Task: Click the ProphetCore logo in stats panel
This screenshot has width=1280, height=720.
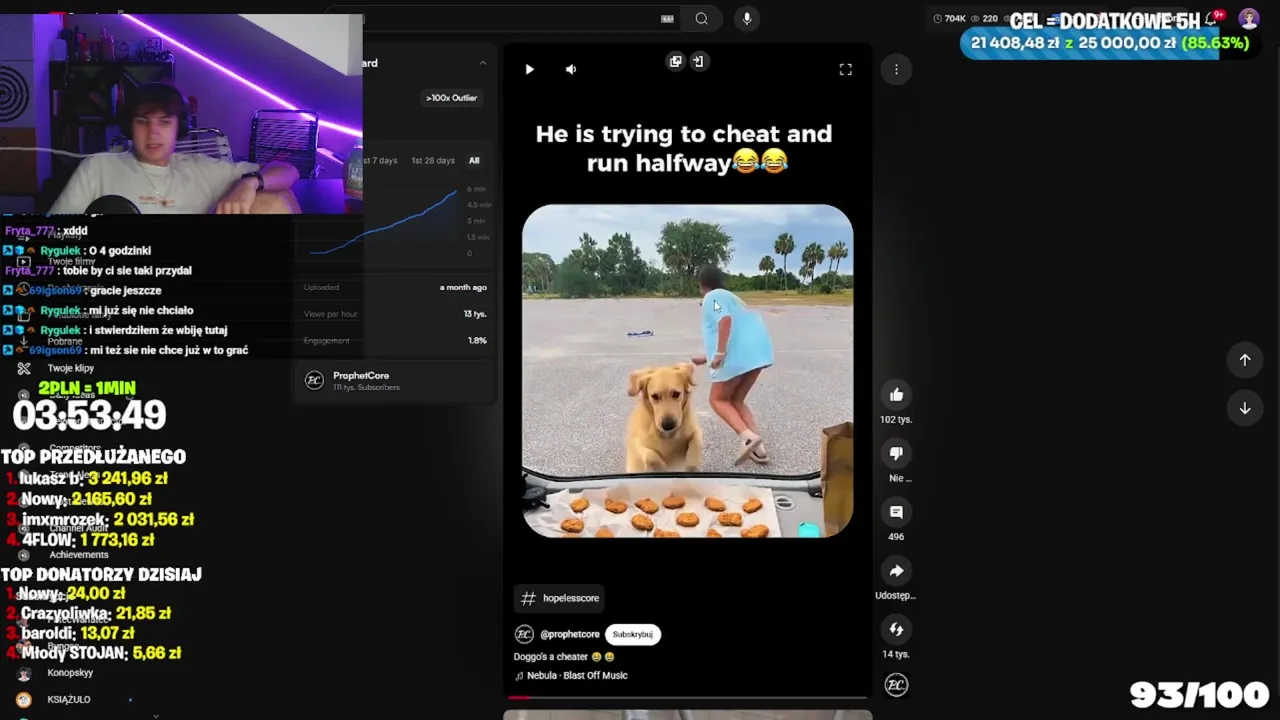Action: click(314, 381)
